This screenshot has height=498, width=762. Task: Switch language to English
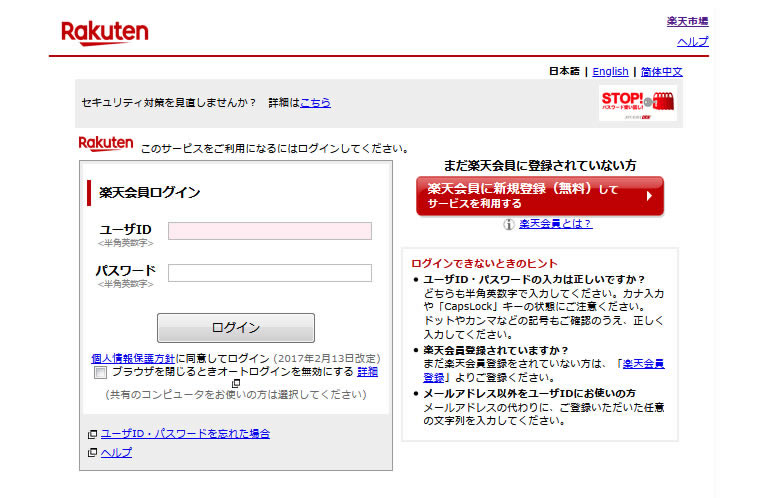610,71
